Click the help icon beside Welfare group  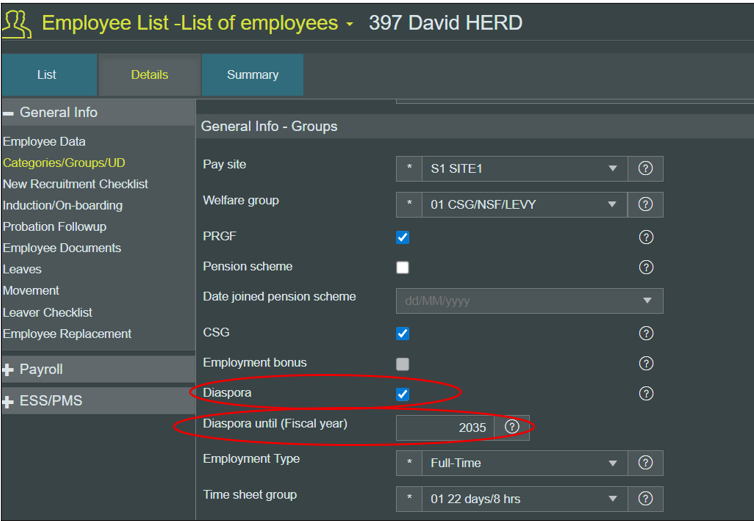pyautogui.click(x=645, y=204)
